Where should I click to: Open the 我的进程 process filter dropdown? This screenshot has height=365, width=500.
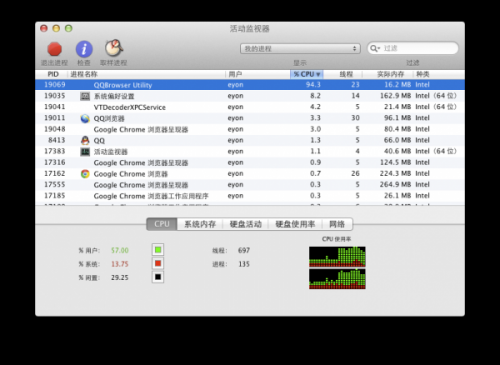pyautogui.click(x=300, y=49)
